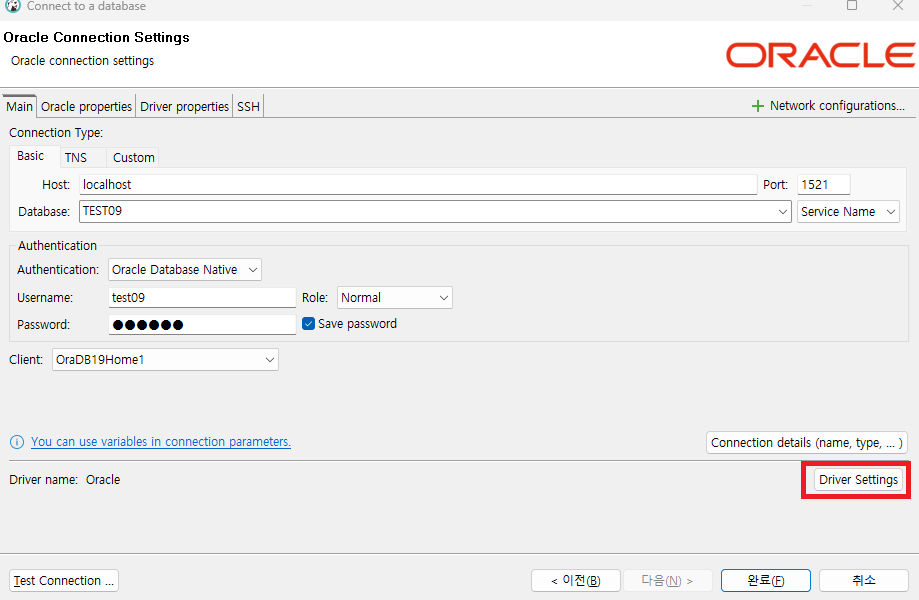Click the green plus Network configurations icon
Screen dimensions: 919x600
(758, 106)
